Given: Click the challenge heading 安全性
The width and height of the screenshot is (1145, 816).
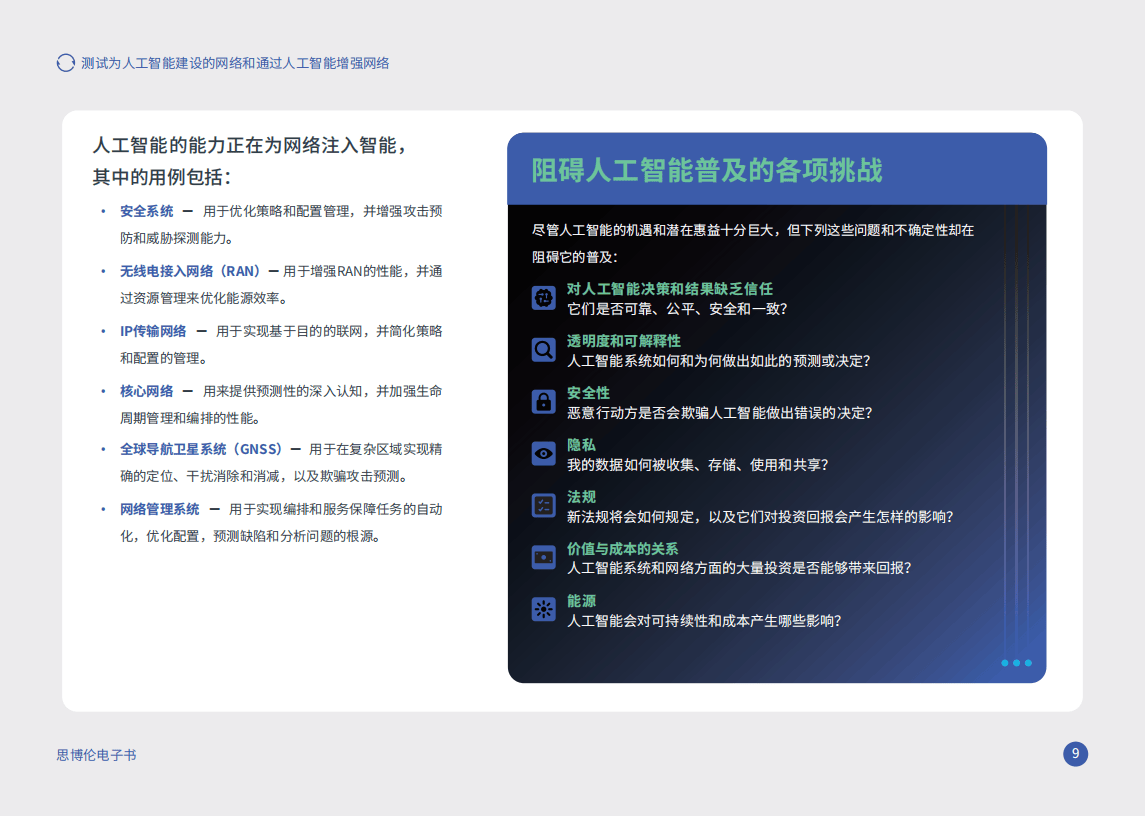Looking at the screenshot, I should pyautogui.click(x=589, y=392).
